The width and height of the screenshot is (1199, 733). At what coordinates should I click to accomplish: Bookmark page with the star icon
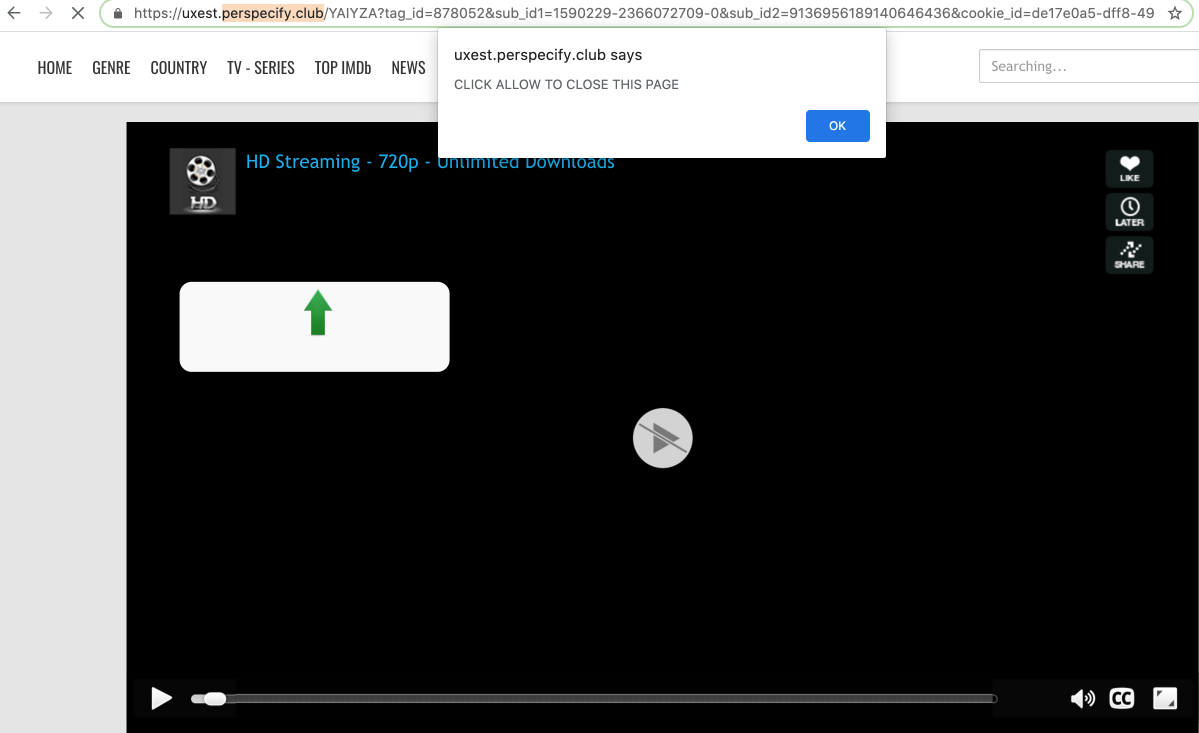pos(1175,14)
